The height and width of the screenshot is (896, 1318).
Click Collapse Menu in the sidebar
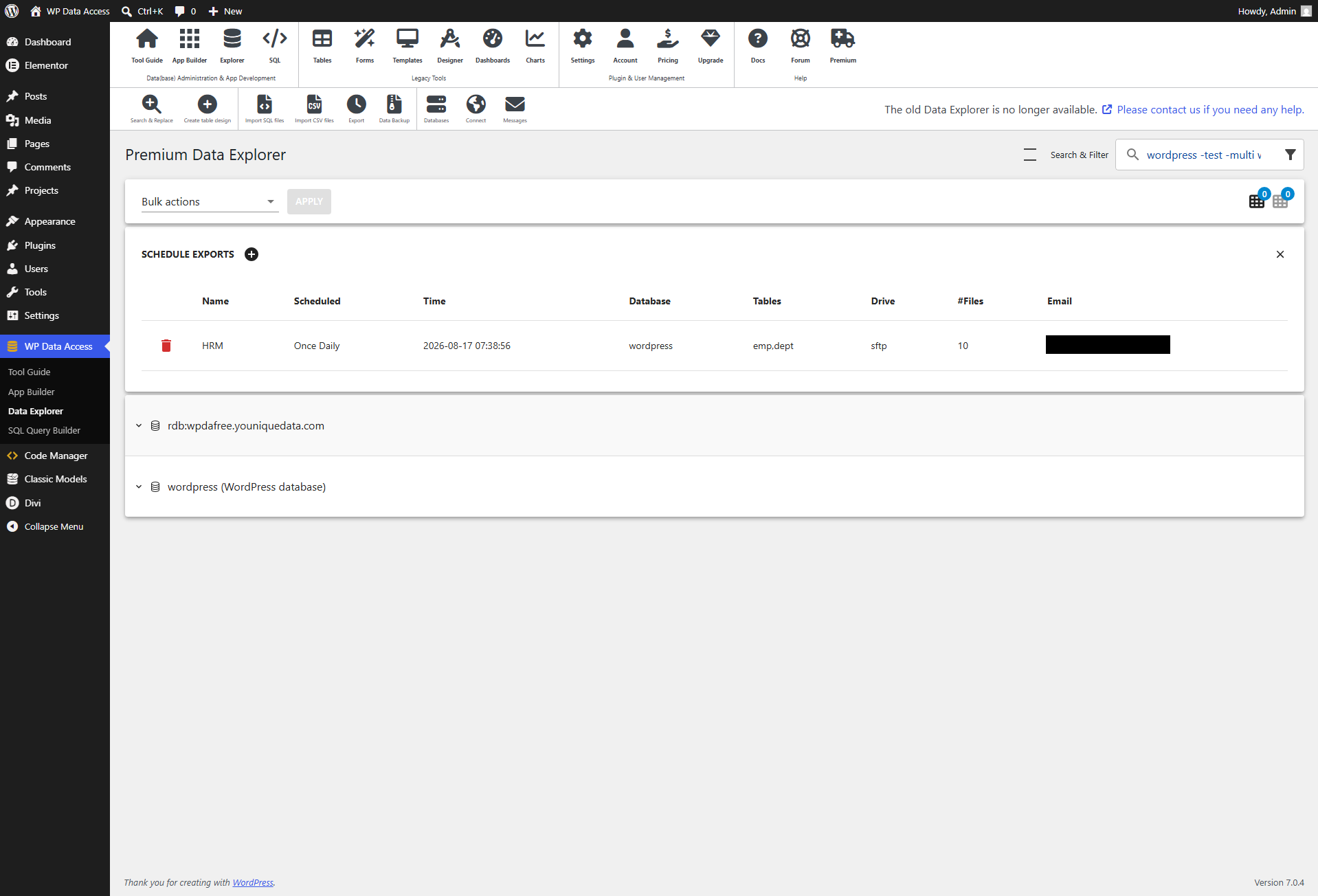pyautogui.click(x=55, y=526)
